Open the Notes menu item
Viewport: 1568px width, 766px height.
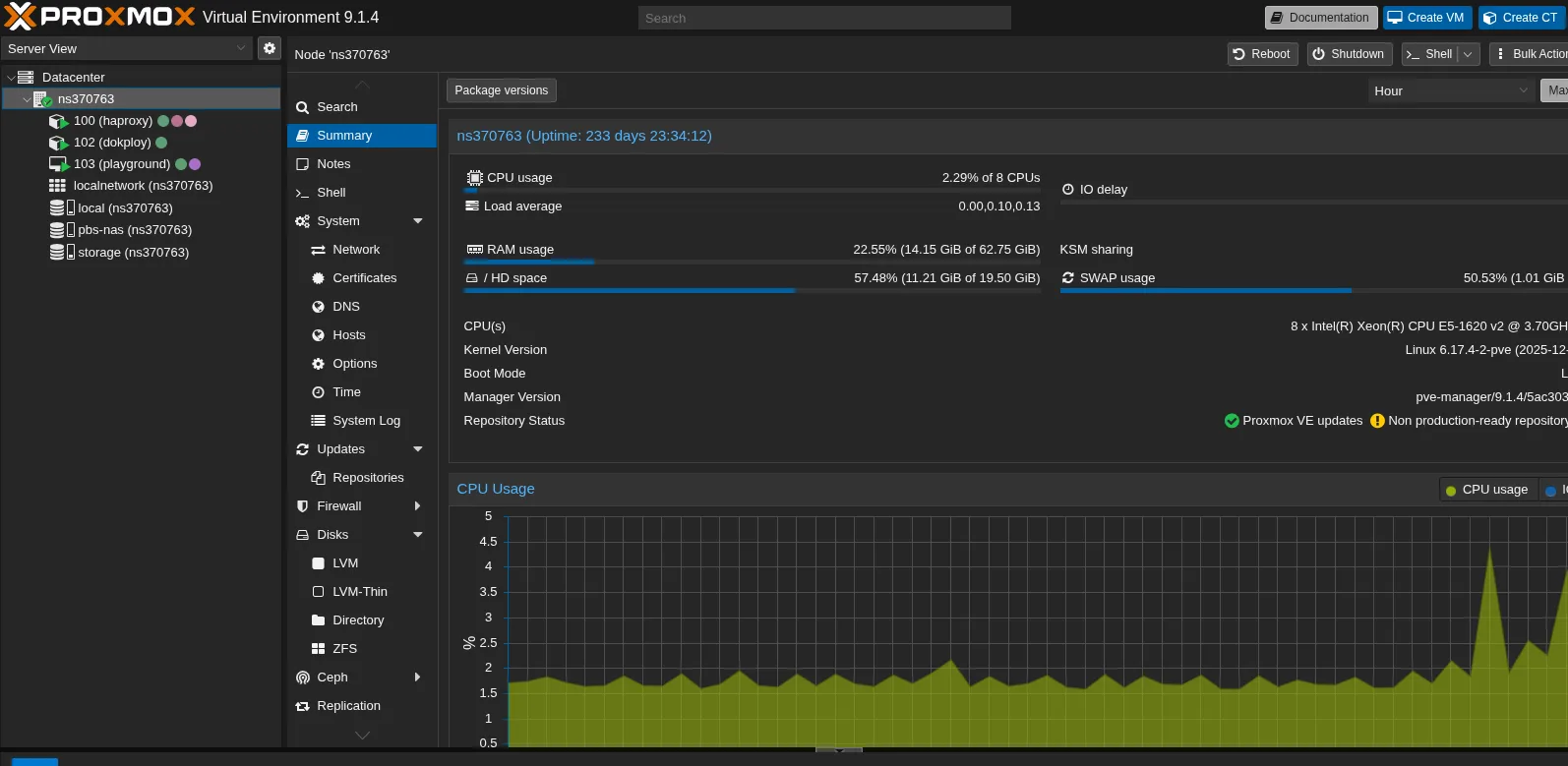(x=362, y=164)
